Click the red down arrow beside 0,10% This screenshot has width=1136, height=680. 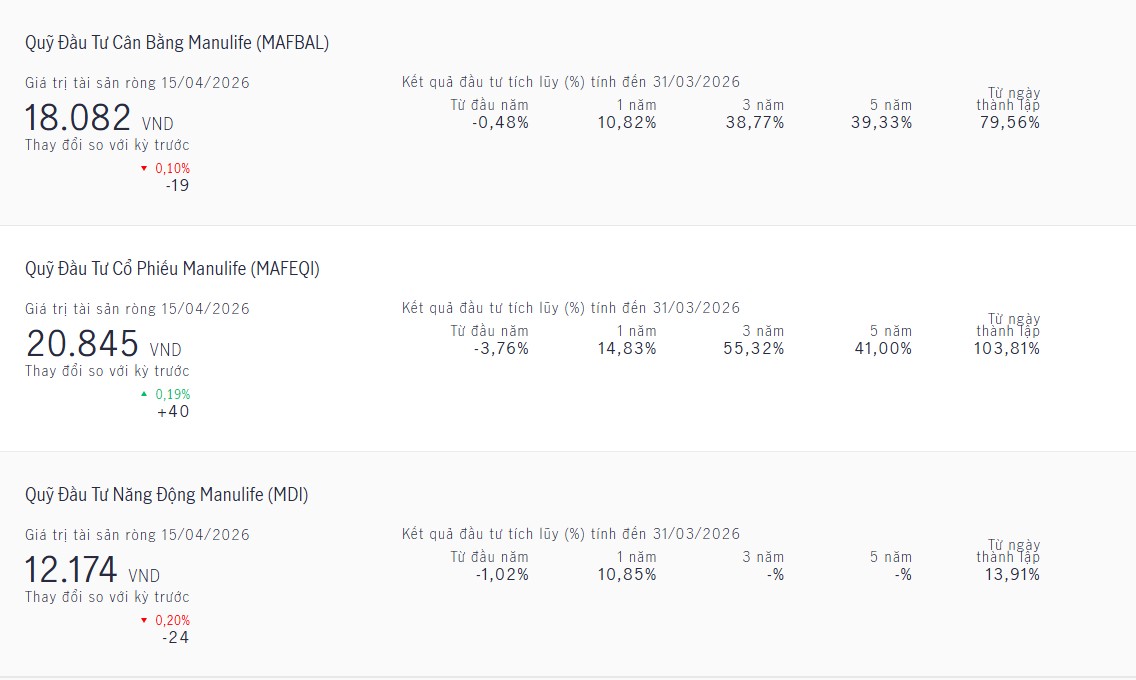point(144,168)
